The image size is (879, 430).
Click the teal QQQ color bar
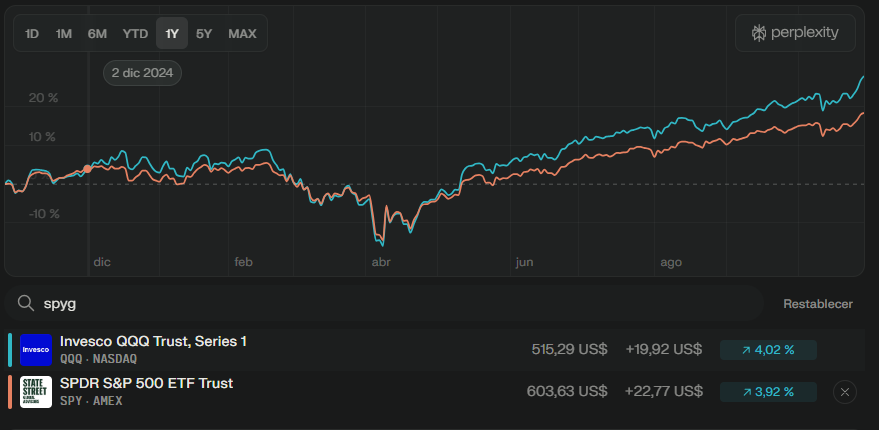(10, 349)
